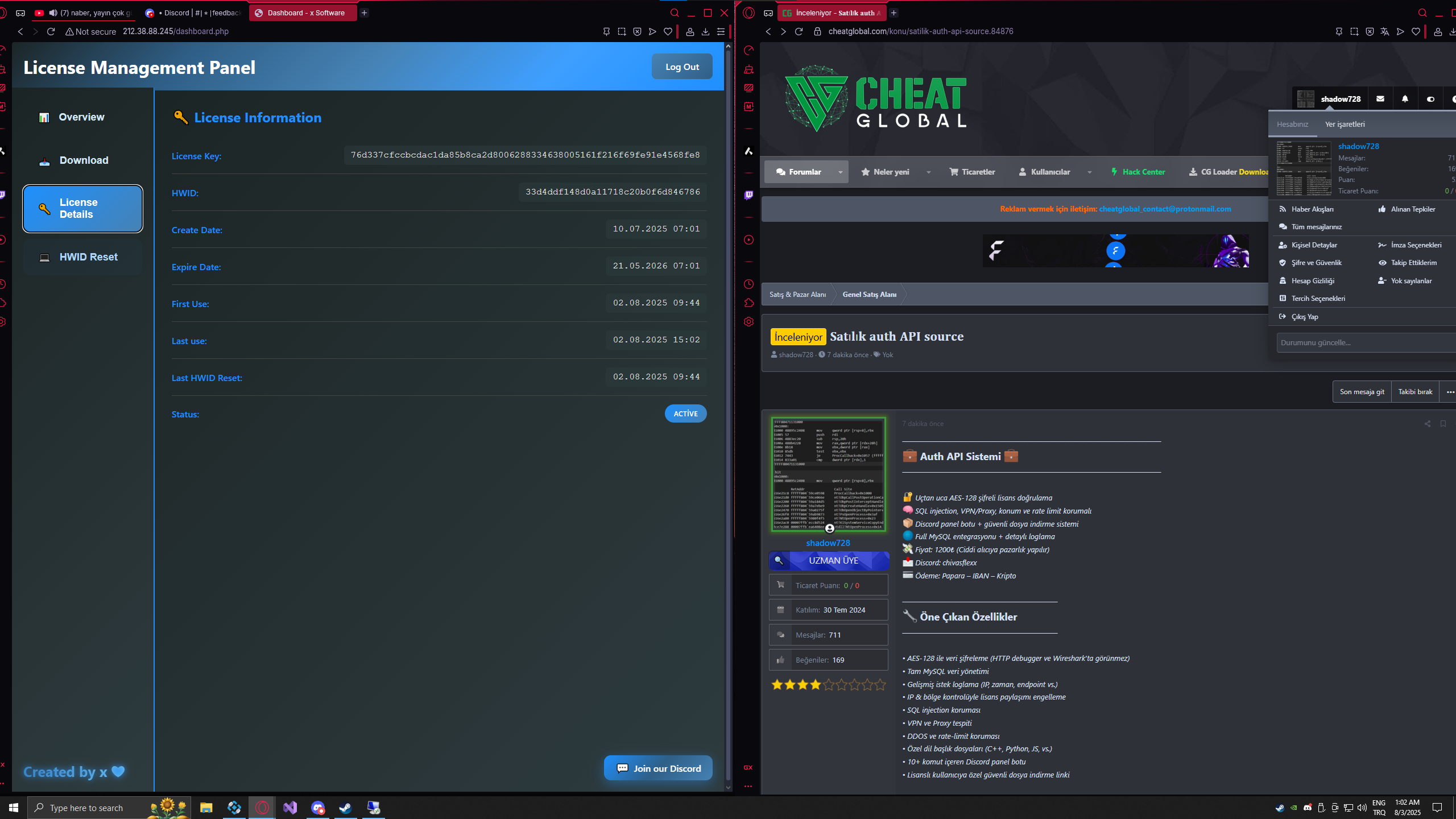This screenshot has width=1456, height=819.
Task: Click Son mesaja git button
Action: (x=1362, y=392)
